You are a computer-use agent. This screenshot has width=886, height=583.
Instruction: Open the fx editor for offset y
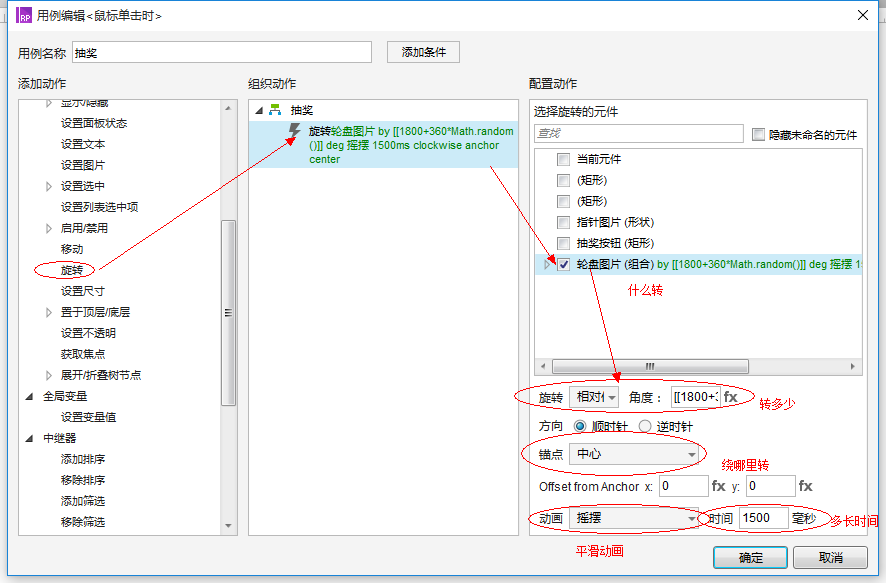tap(805, 486)
